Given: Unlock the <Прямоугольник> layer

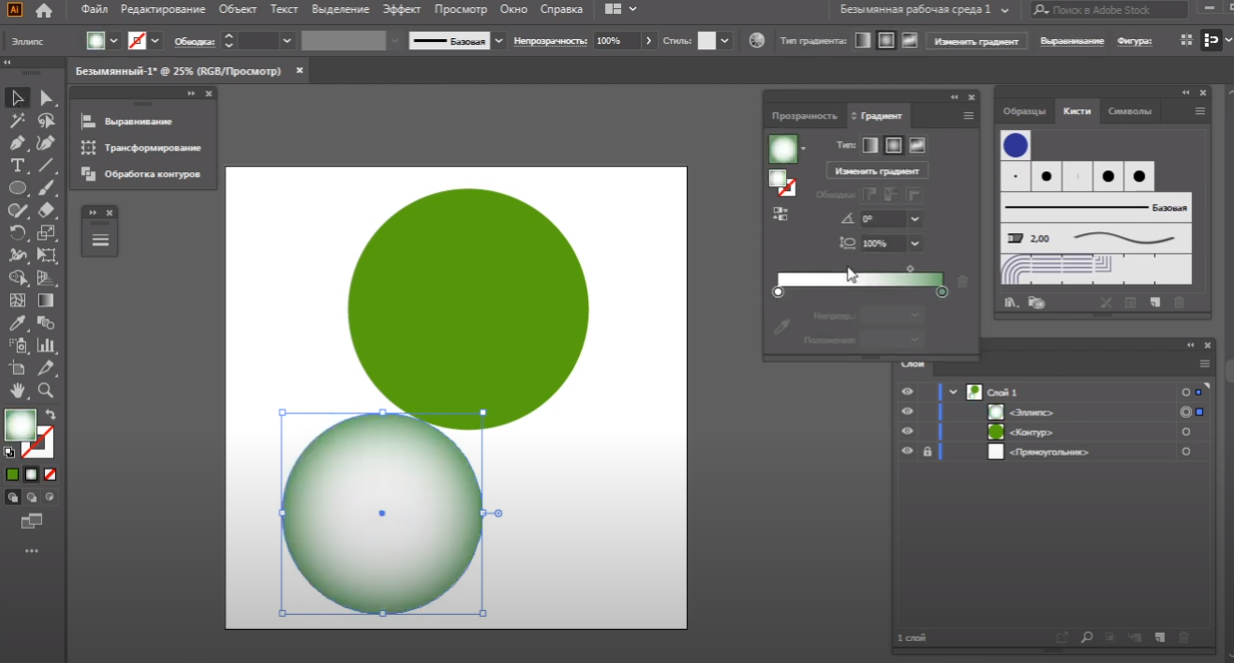Looking at the screenshot, I should pyautogui.click(x=927, y=452).
